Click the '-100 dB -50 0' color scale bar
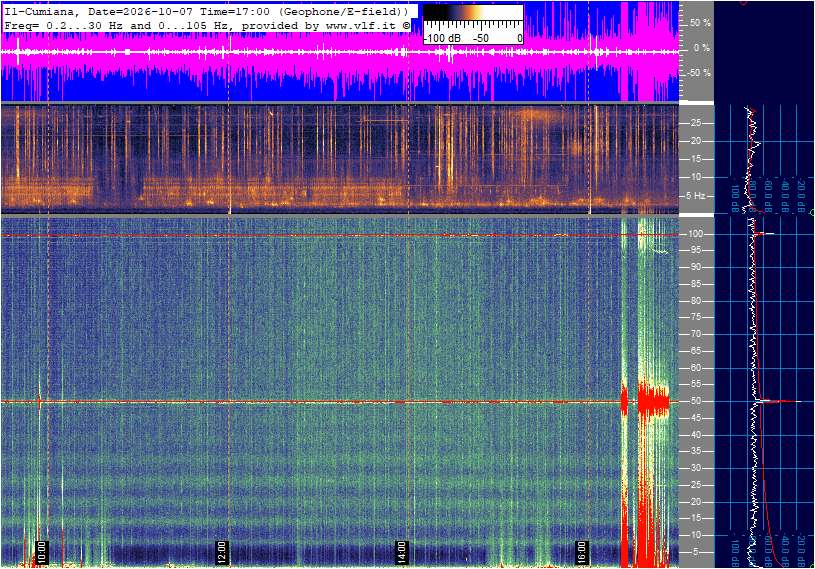815x569 pixels. (473, 24)
